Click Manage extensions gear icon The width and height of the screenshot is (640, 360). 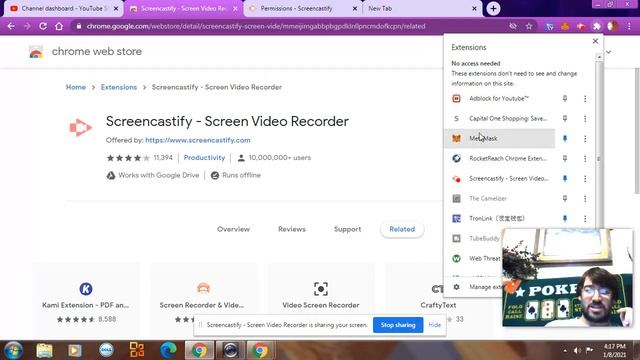[x=456, y=287]
